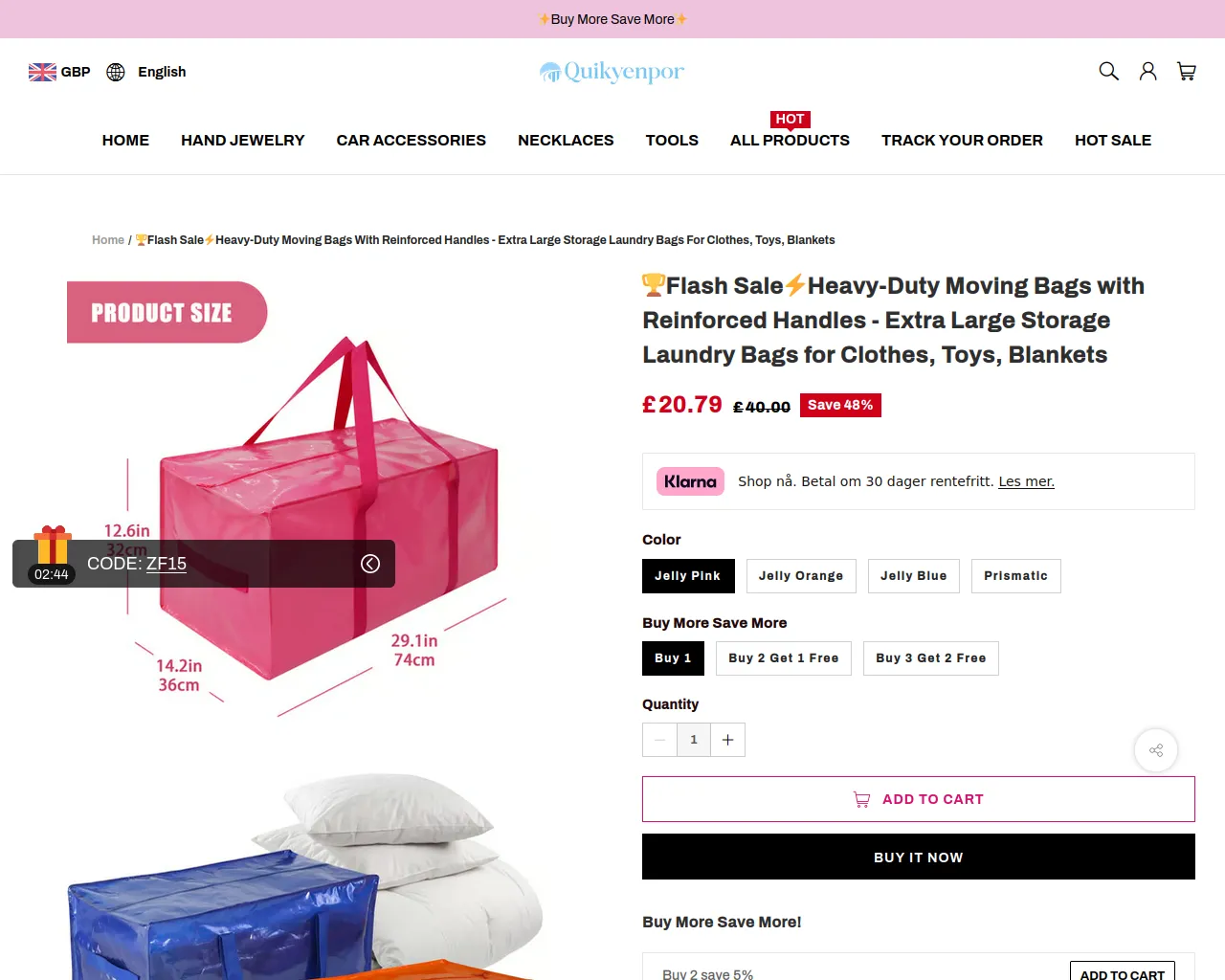The height and width of the screenshot is (980, 1225).
Task: Choose the Buy 2 Get 1 Free option
Action: pos(784,658)
